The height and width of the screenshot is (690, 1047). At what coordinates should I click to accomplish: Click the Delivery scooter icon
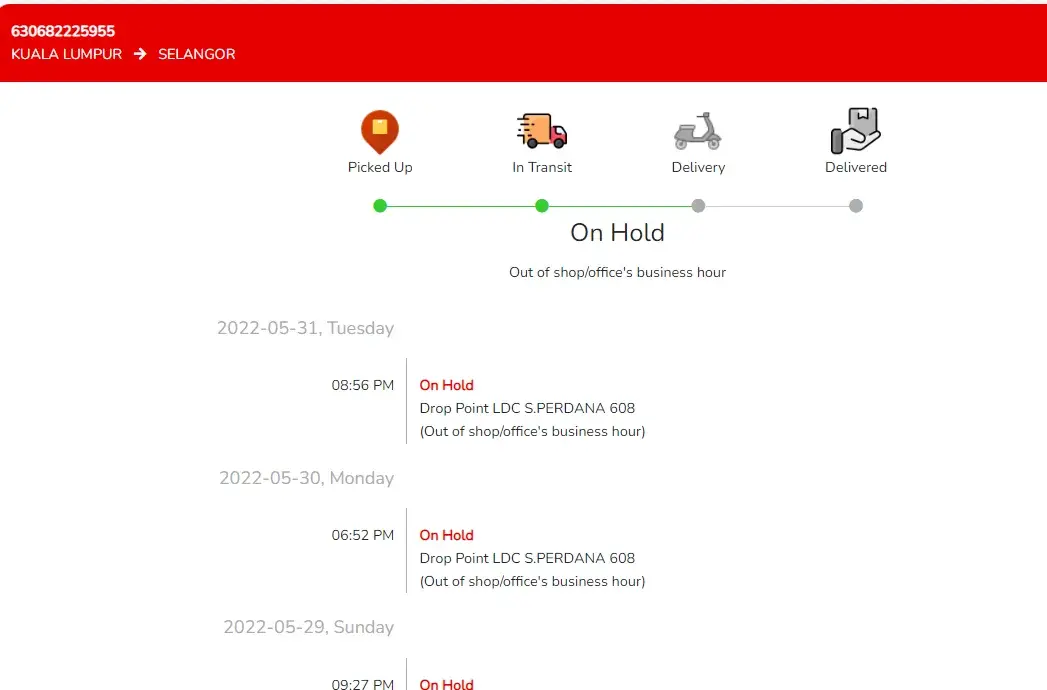pos(698,131)
